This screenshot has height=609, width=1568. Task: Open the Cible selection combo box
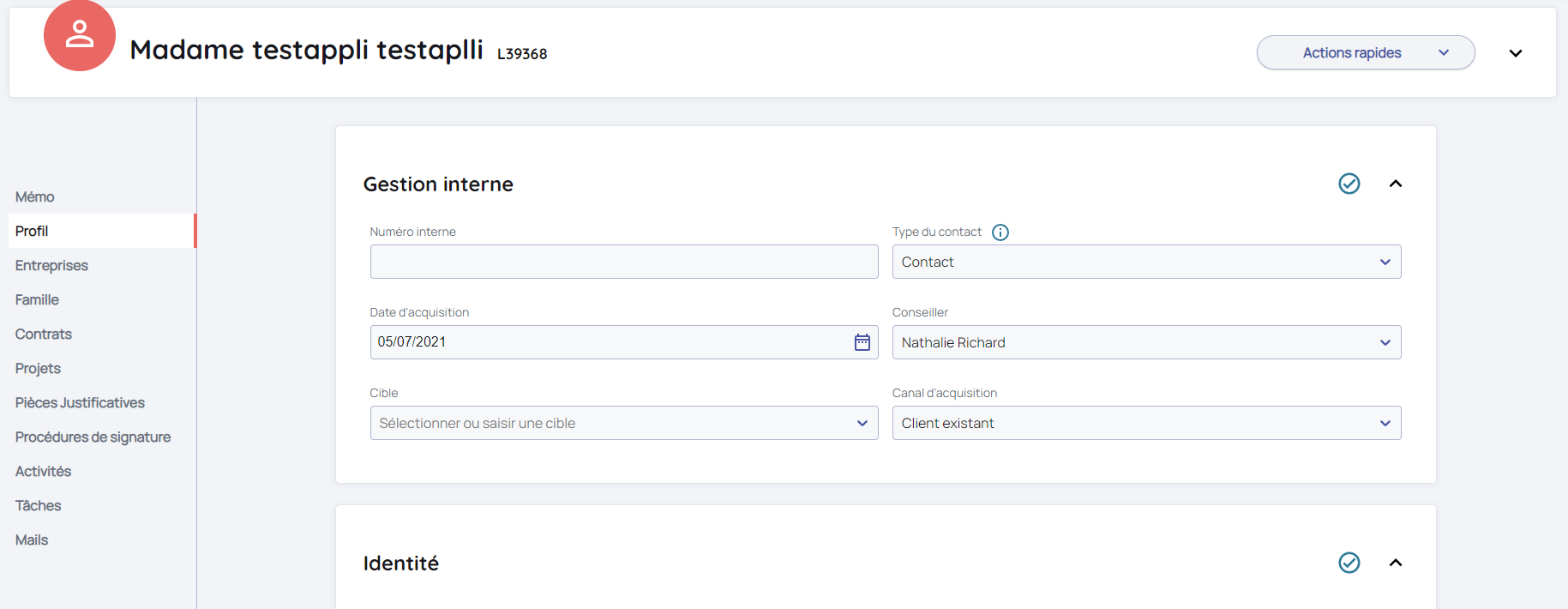623,423
